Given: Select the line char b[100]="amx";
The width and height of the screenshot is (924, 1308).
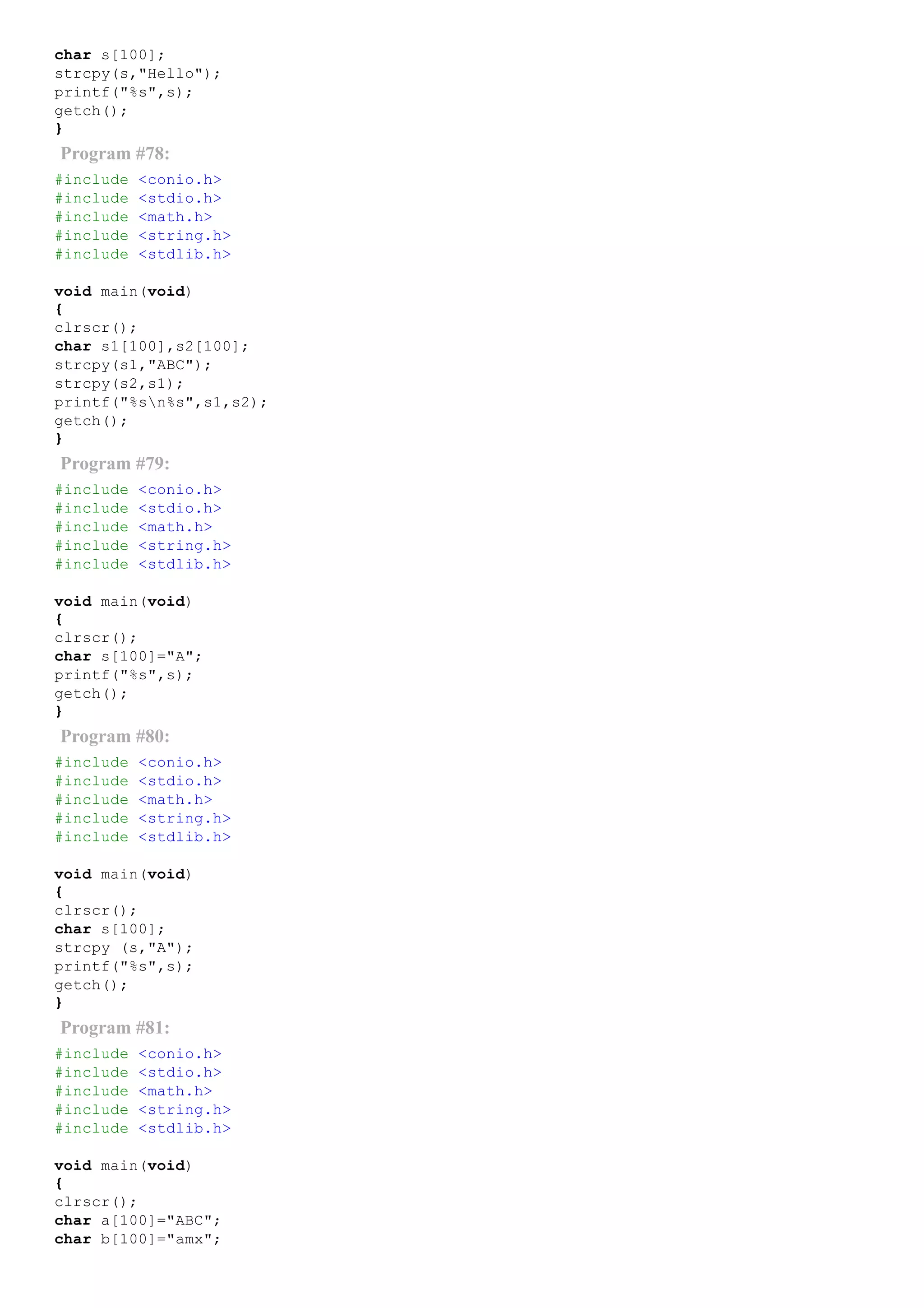Looking at the screenshot, I should click(137, 1240).
